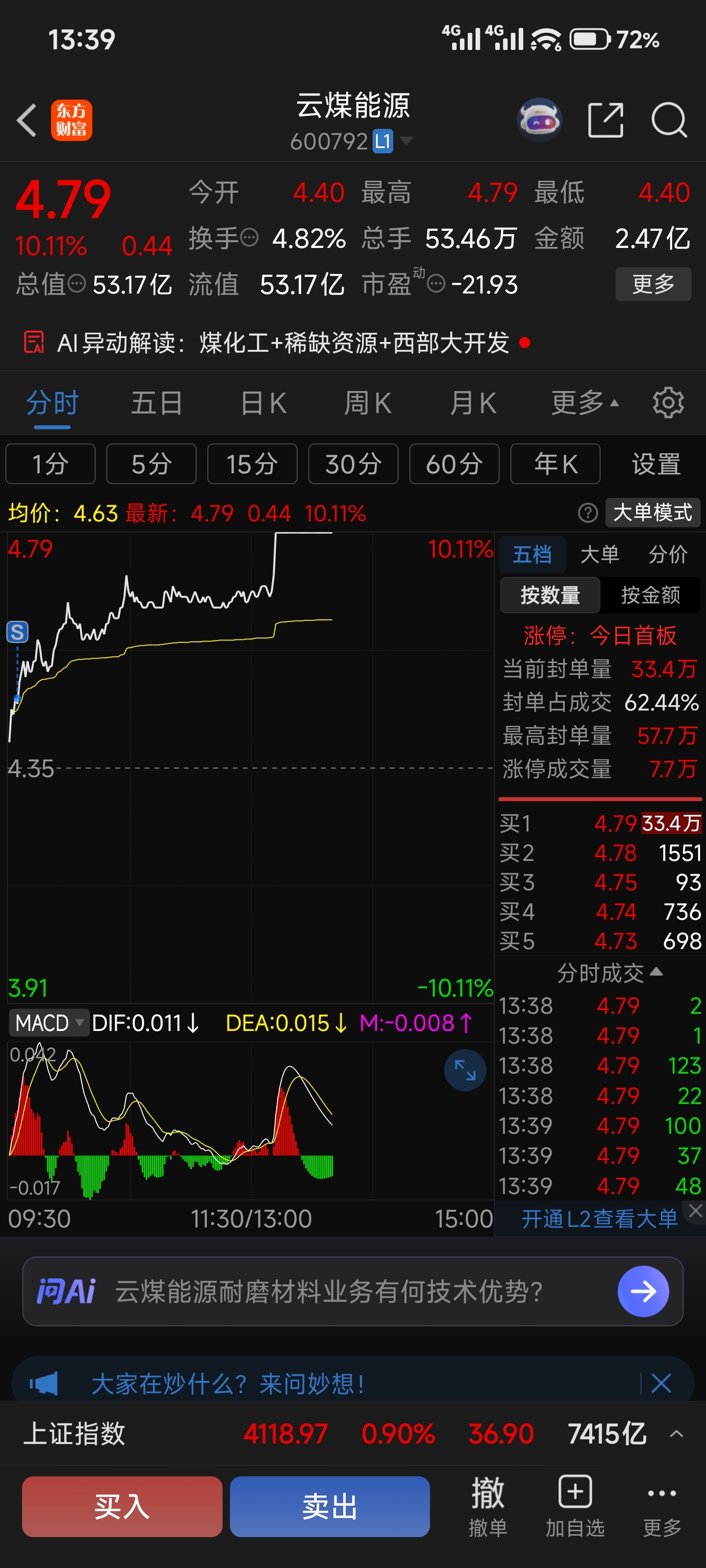Open the MACD indicator dropdown
This screenshot has height=1568, width=706.
pyautogui.click(x=49, y=1023)
